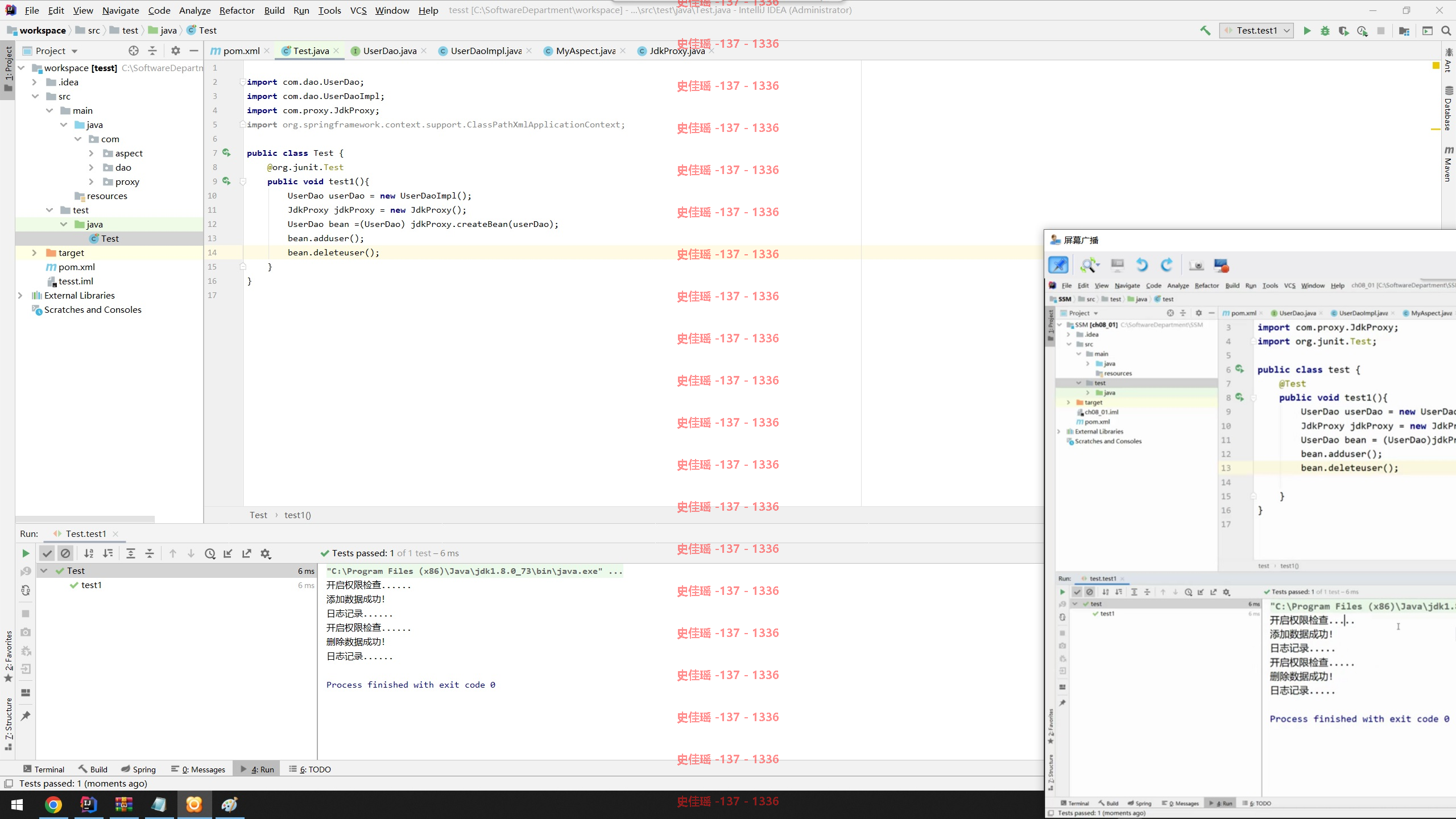
Task: Expand External Libraries
Action: [20, 295]
